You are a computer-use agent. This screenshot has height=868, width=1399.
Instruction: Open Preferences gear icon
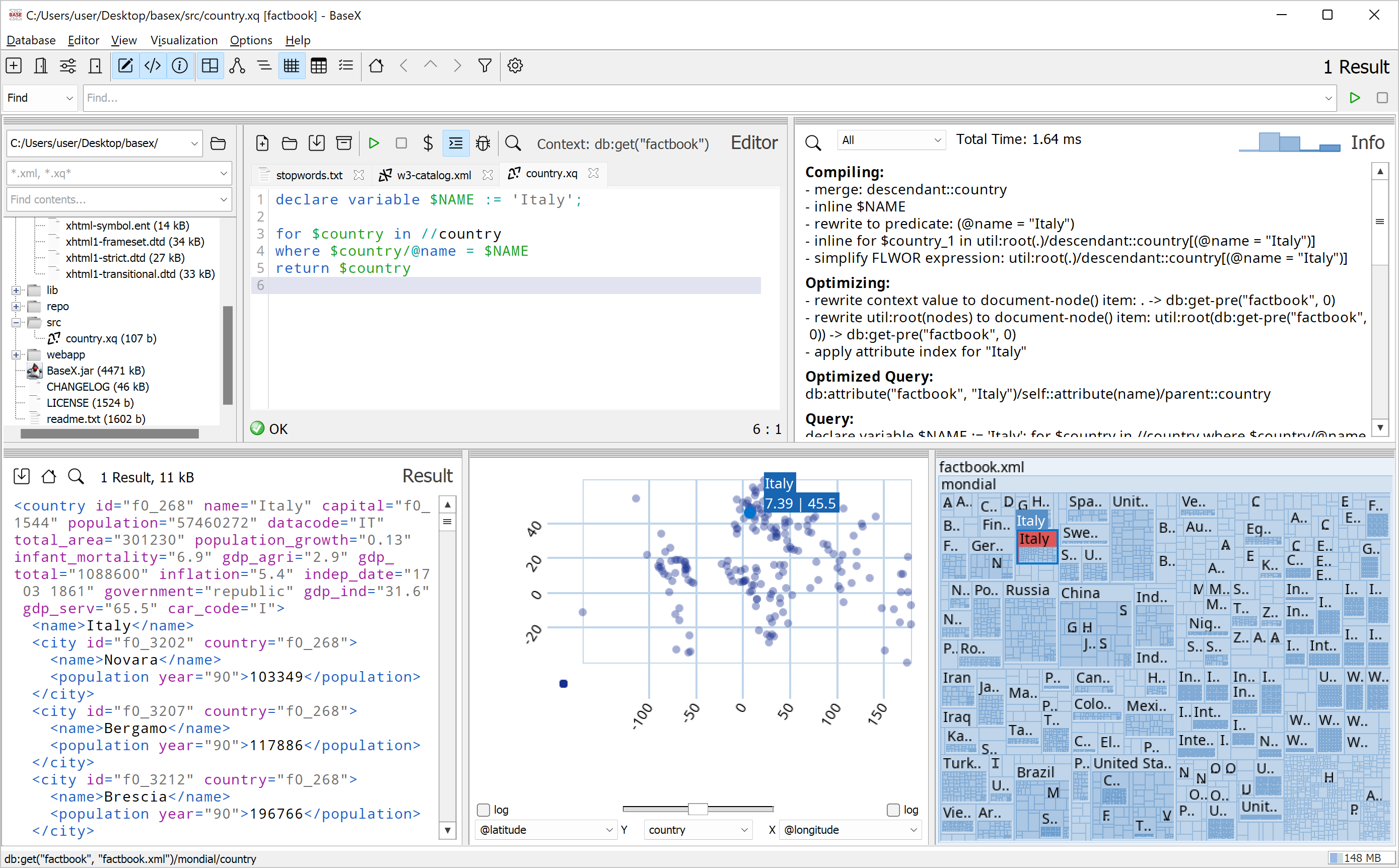click(515, 65)
